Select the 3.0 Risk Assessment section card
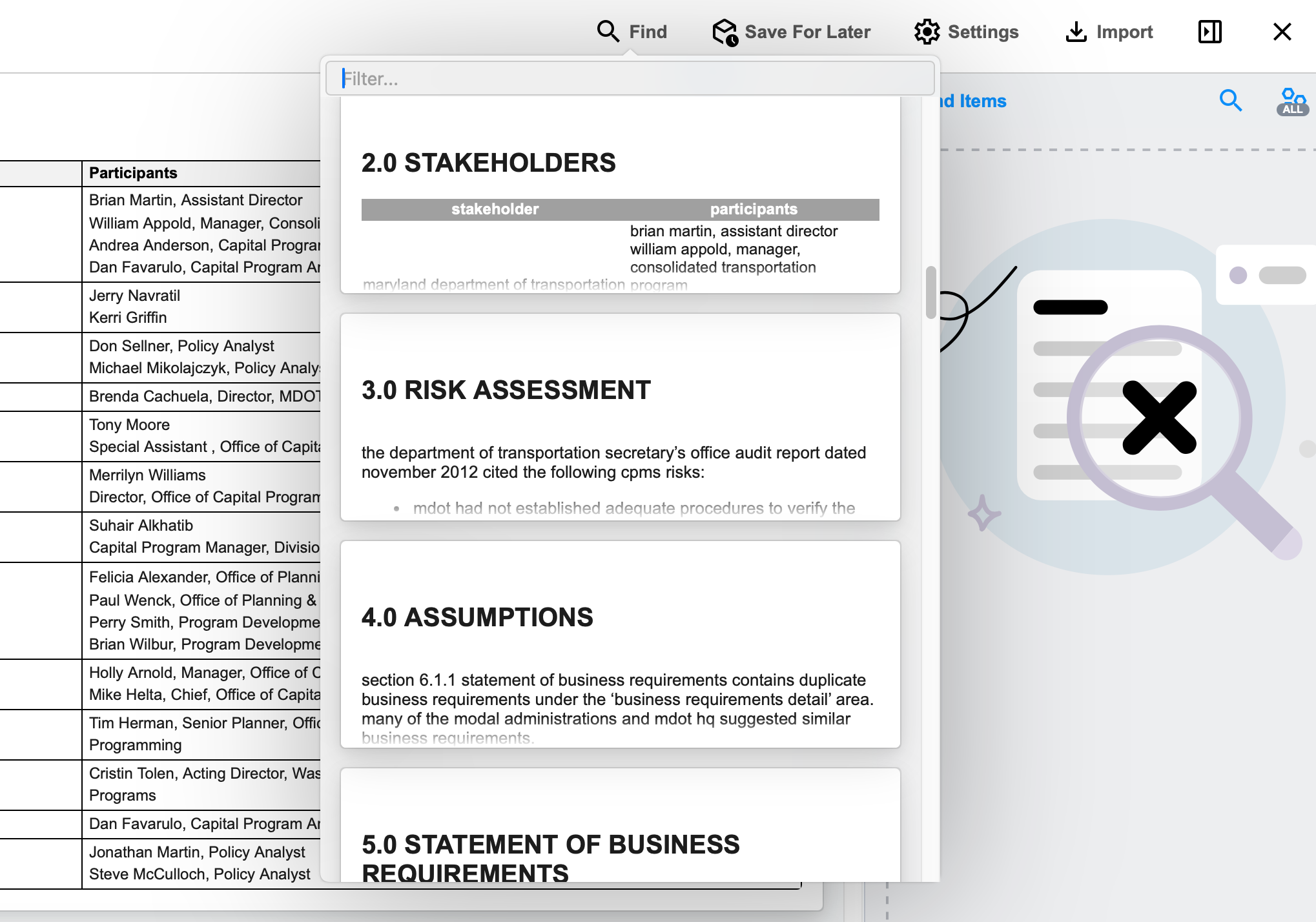 tap(620, 416)
